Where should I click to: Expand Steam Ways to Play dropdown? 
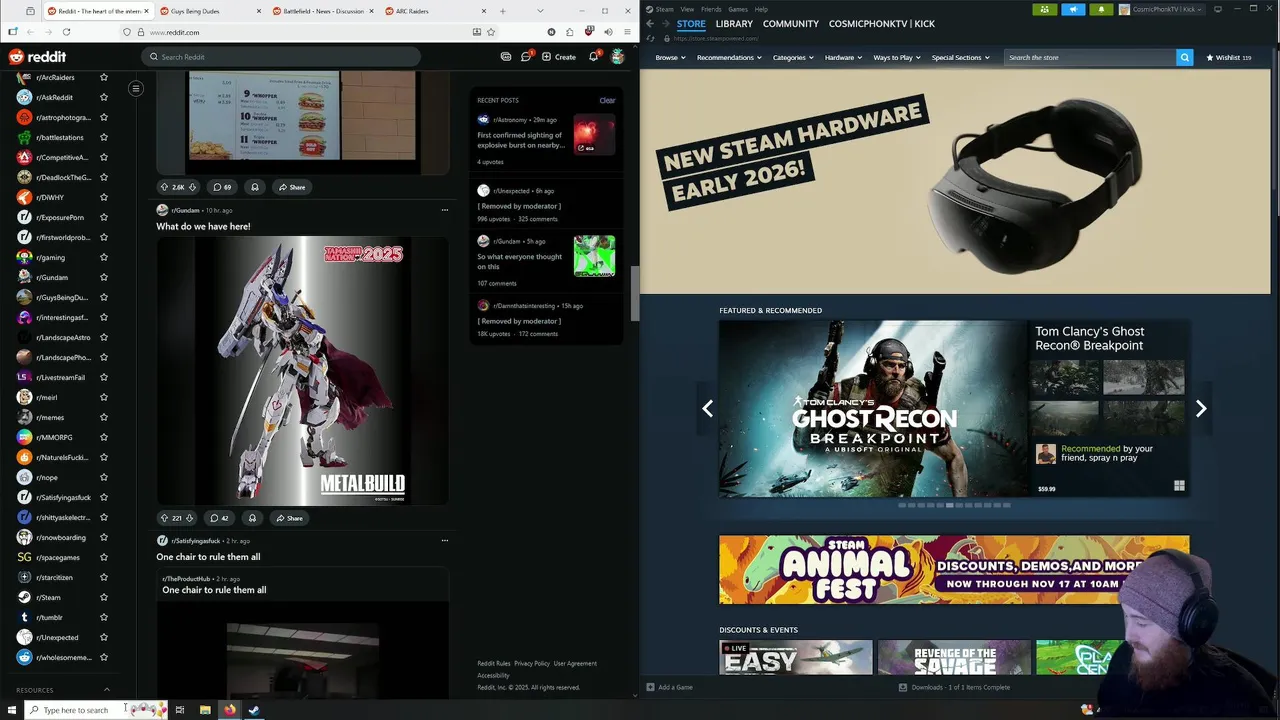[x=897, y=57]
